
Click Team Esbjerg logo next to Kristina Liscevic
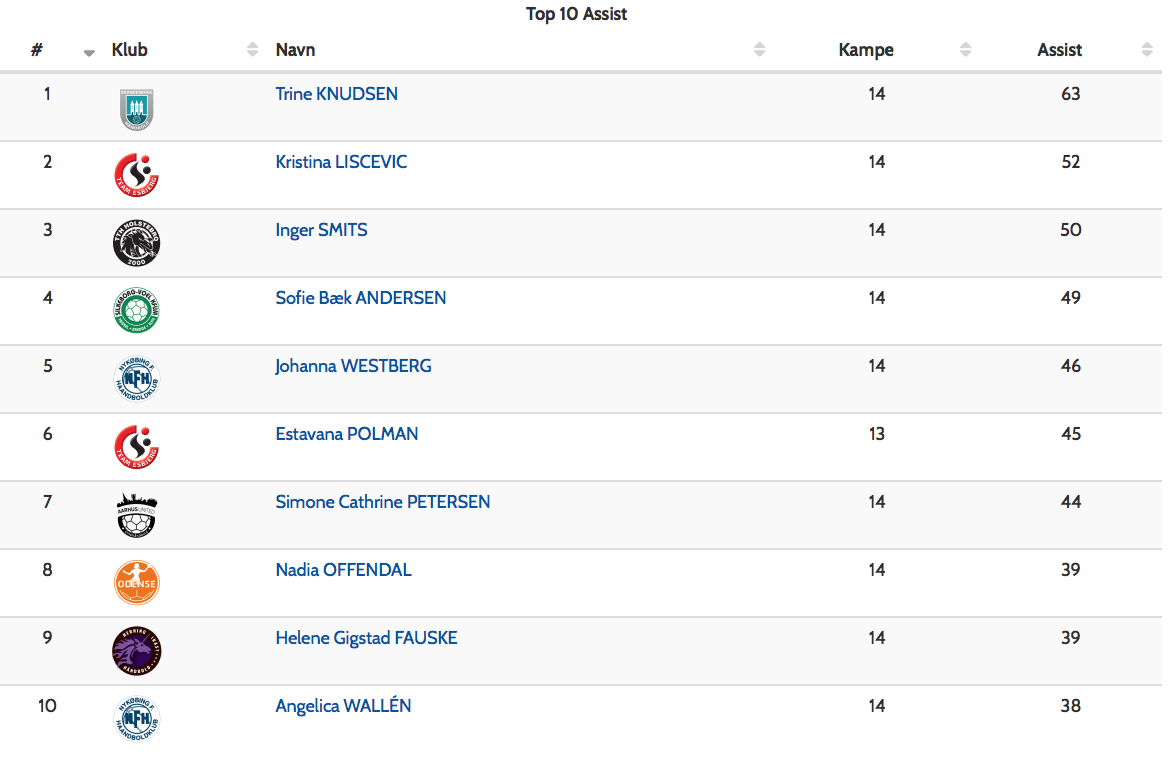[x=136, y=175]
